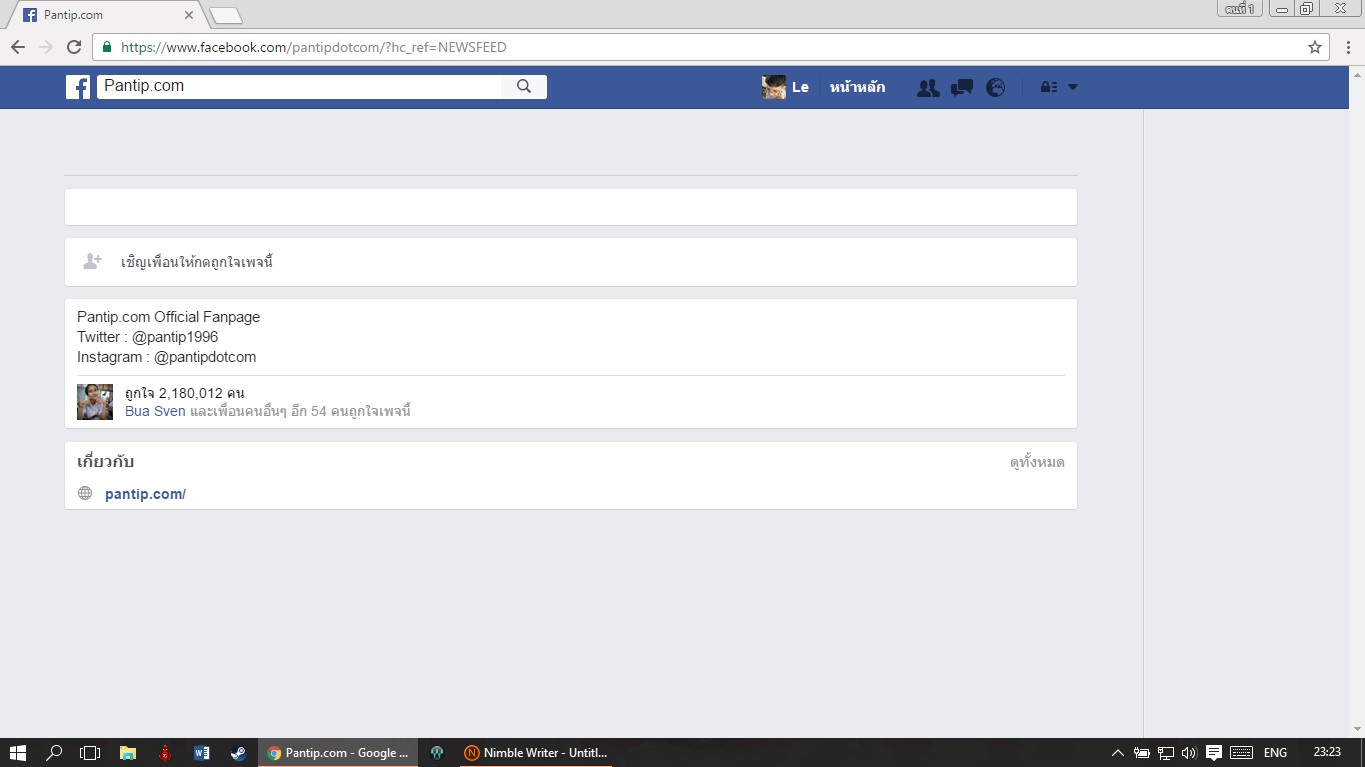Open the network icon in the system tray

[1165, 753]
